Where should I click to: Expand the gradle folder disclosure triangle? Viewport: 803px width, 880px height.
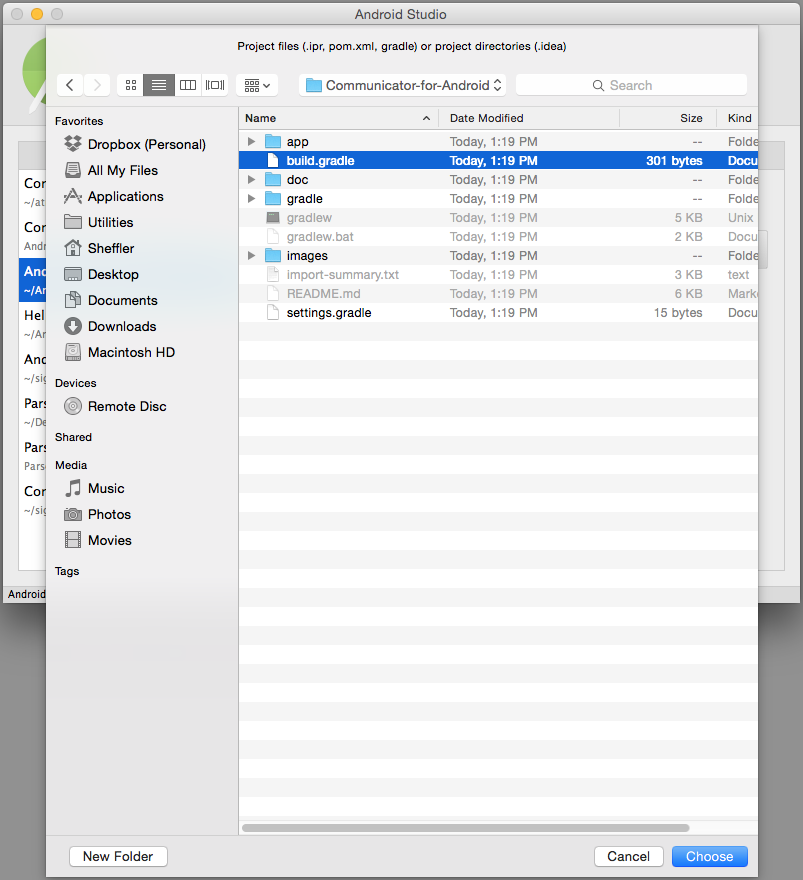pyautogui.click(x=251, y=199)
